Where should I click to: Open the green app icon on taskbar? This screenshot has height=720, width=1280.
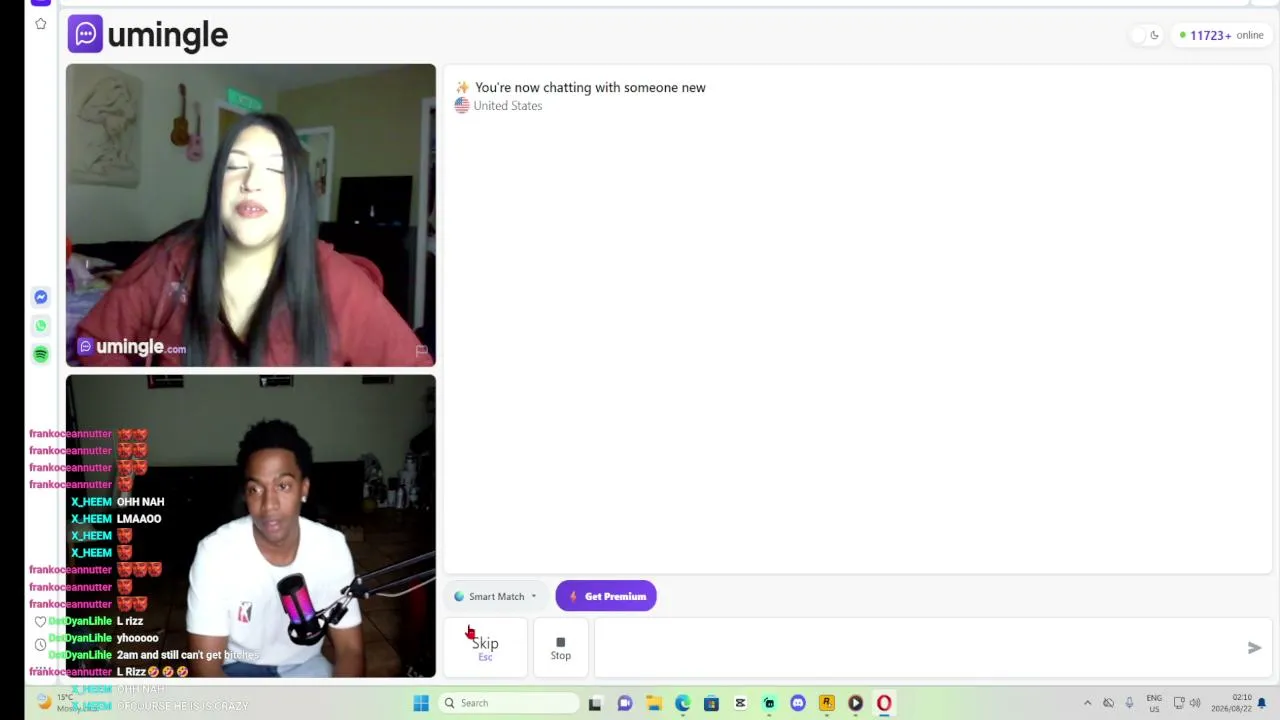[x=769, y=703]
